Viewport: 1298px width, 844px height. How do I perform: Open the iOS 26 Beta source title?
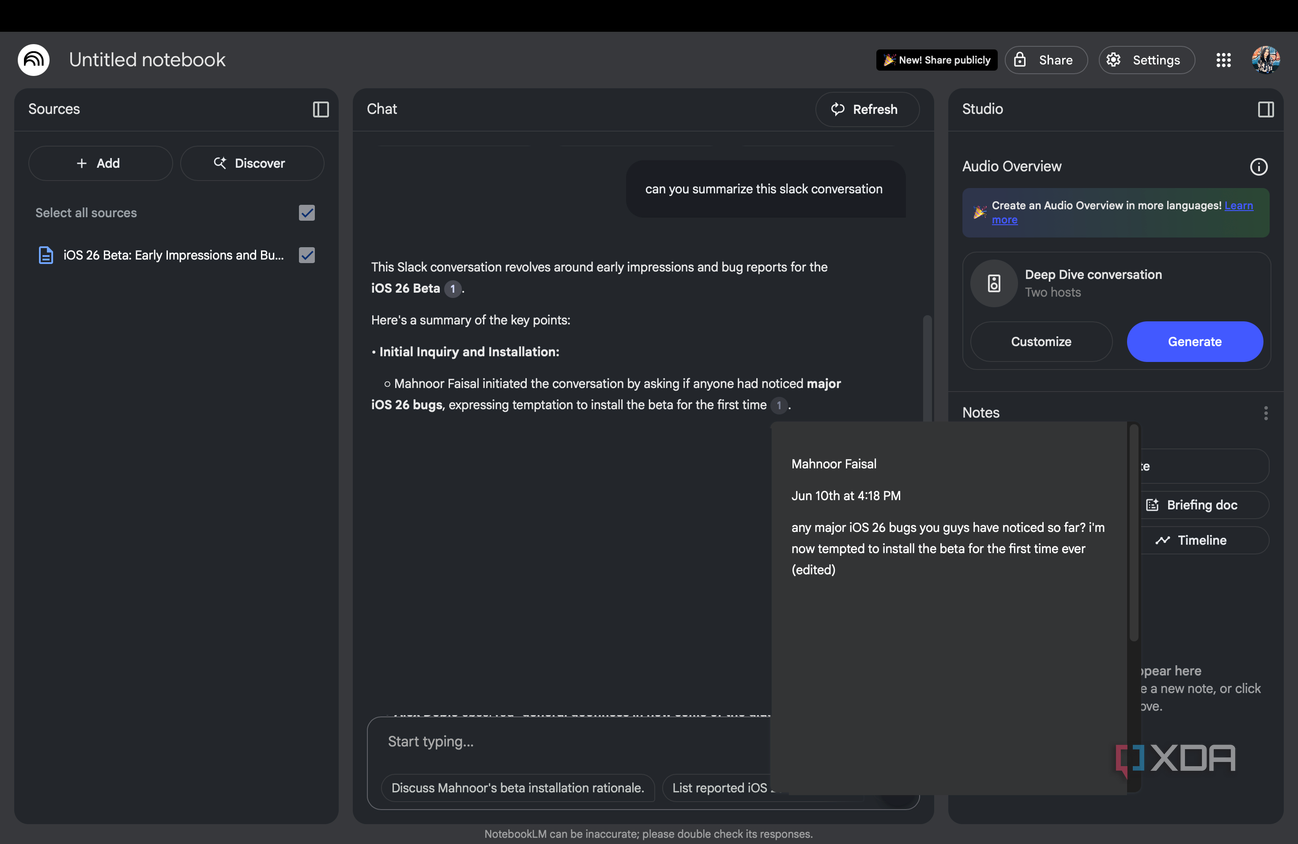(174, 255)
